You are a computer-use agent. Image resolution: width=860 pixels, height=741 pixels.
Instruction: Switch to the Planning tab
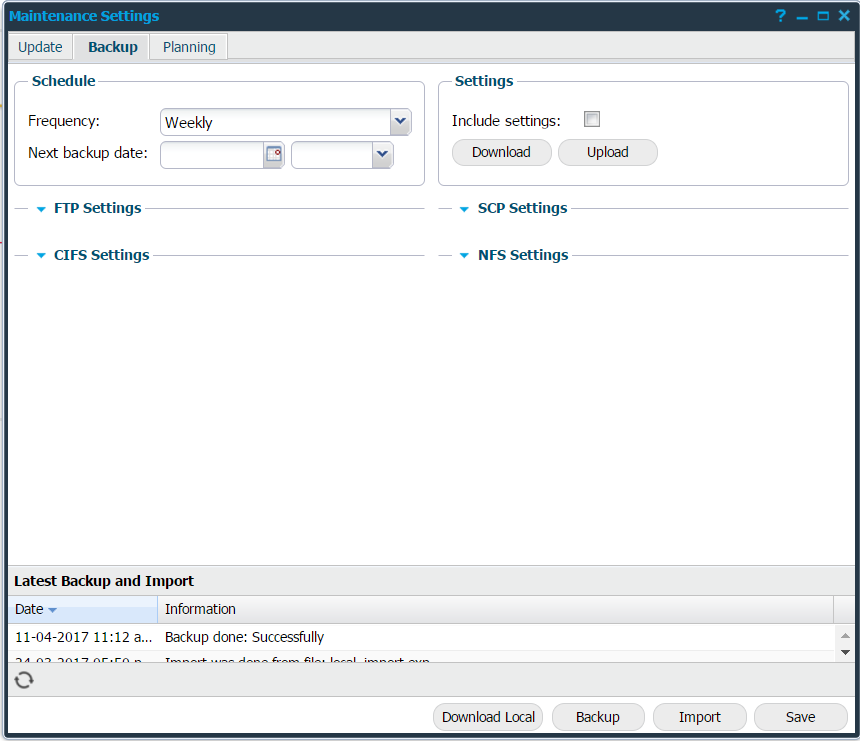pos(188,46)
